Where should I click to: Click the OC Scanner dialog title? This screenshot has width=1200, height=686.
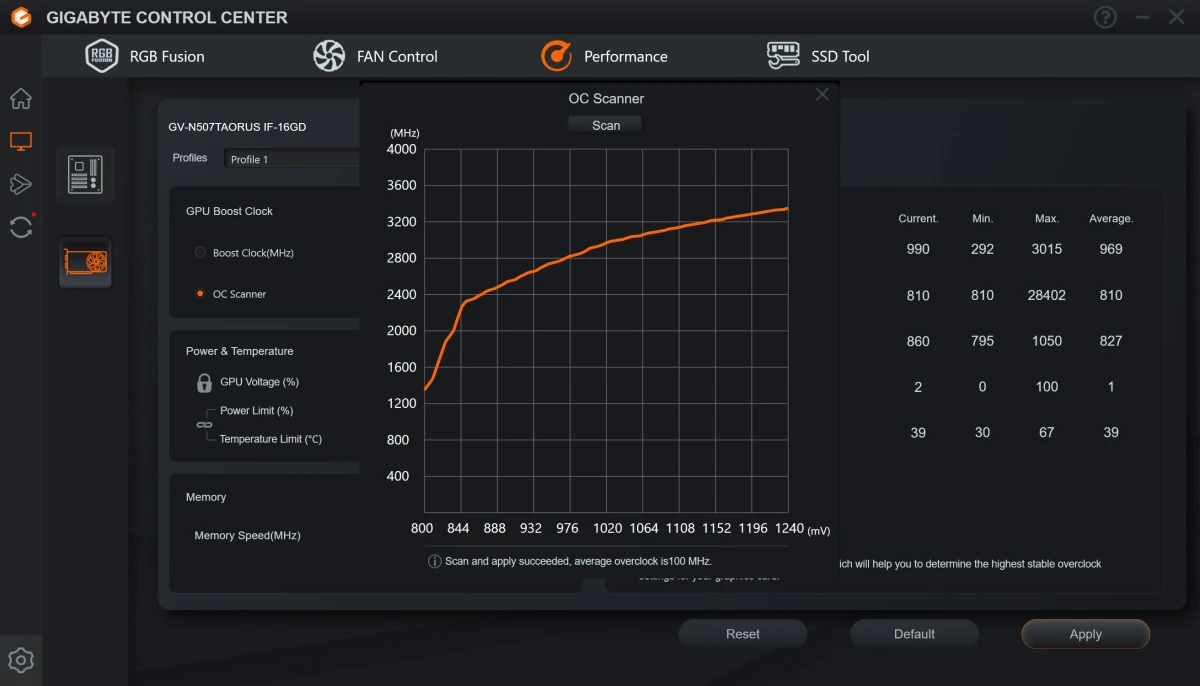pos(606,98)
